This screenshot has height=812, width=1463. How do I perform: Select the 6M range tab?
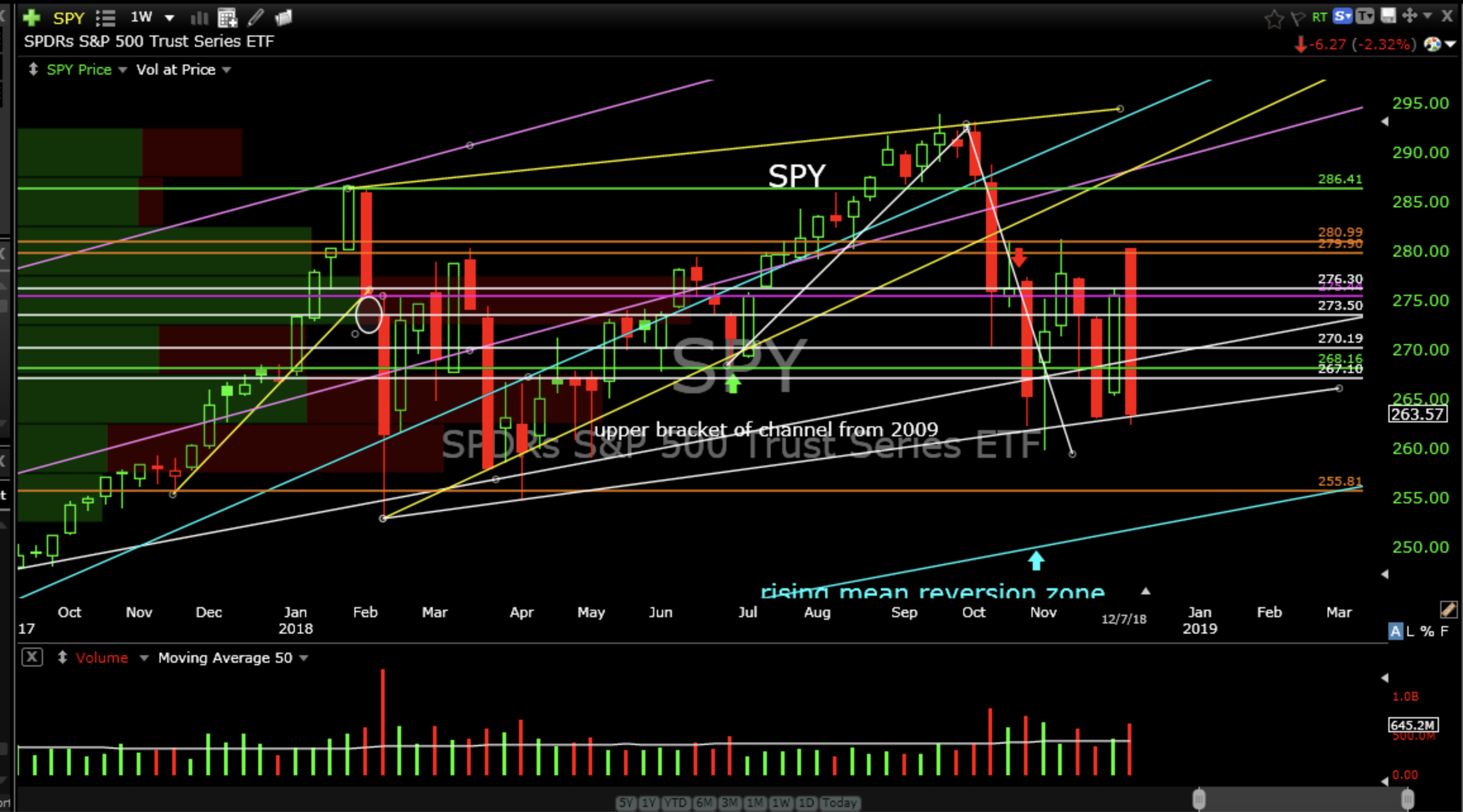coord(704,803)
